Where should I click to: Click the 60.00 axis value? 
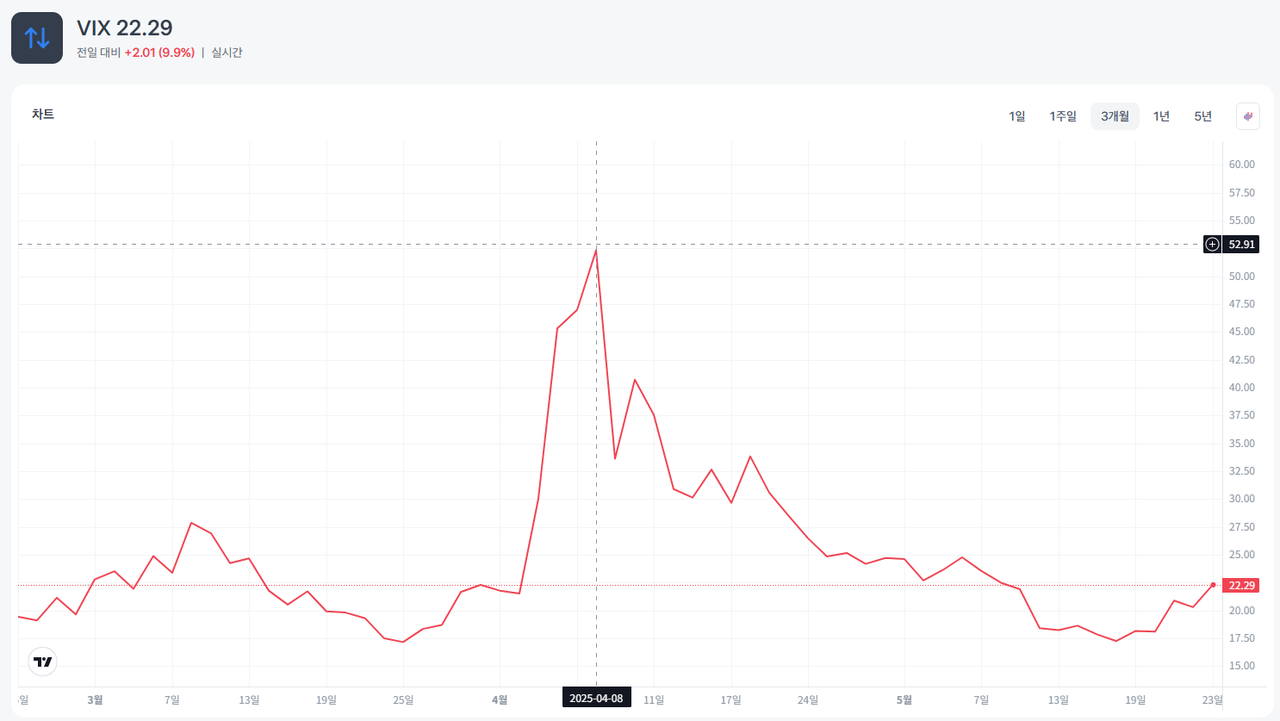(1242, 164)
